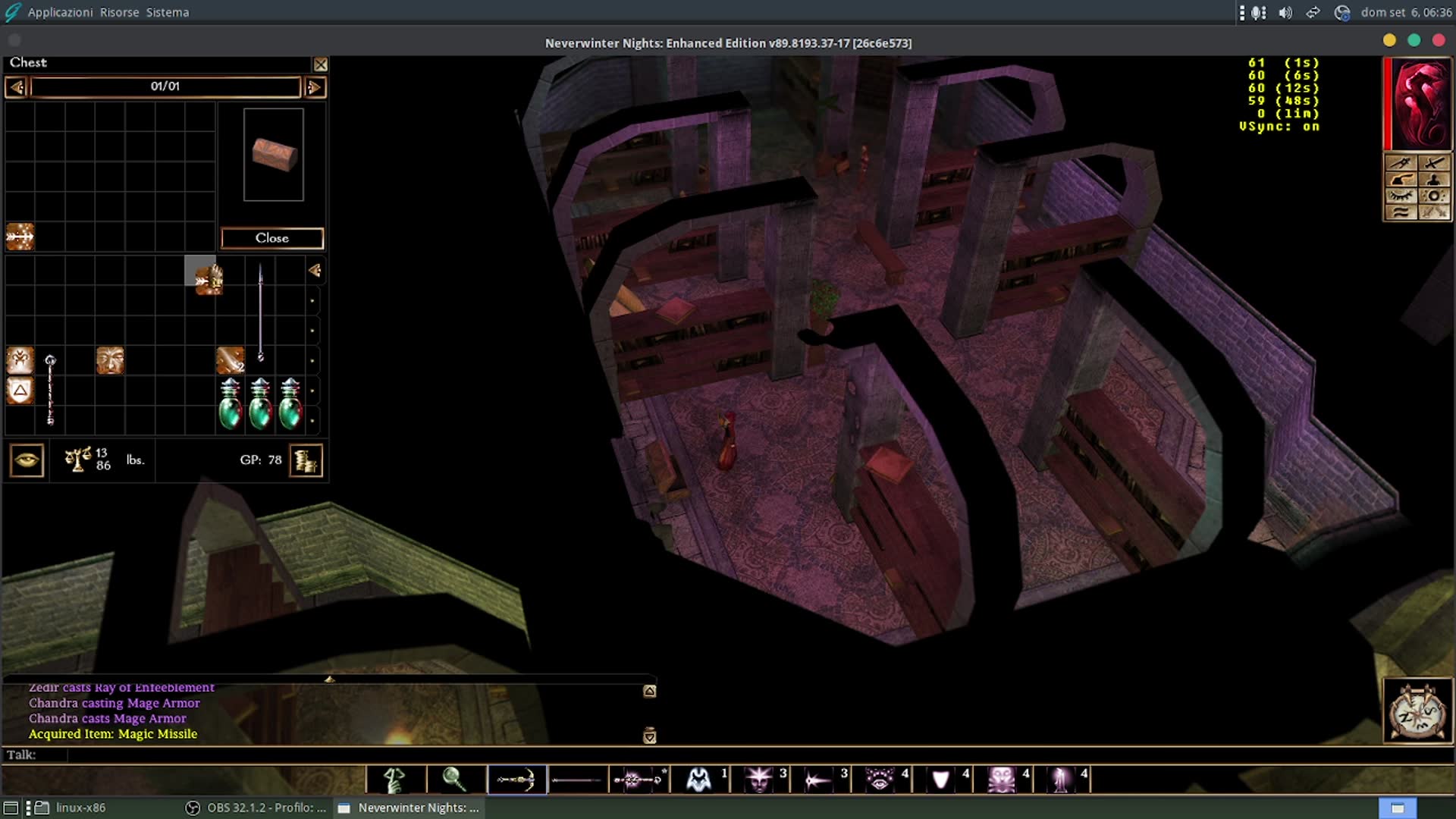Switch to OBS 32.1.2 taskbar window
1456x819 pixels.
(256, 808)
